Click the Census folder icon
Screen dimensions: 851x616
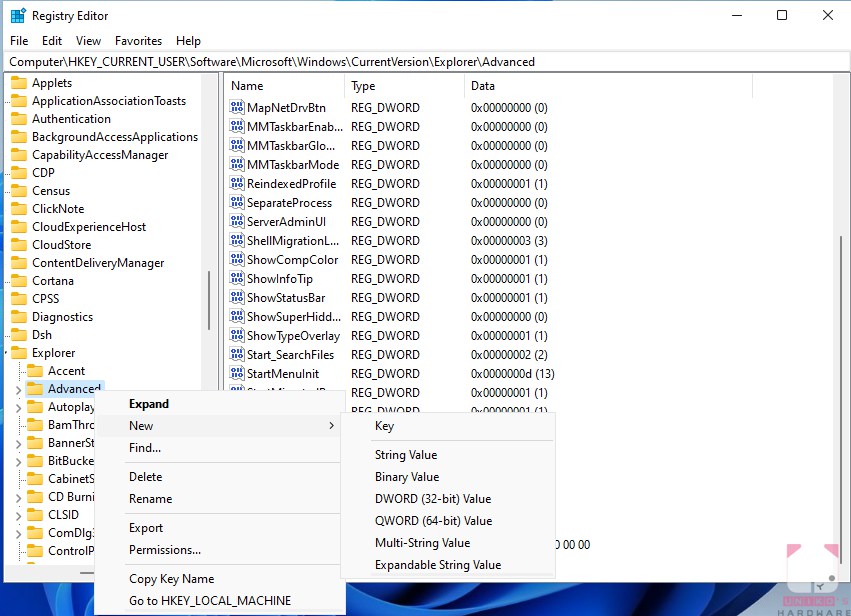(19, 190)
